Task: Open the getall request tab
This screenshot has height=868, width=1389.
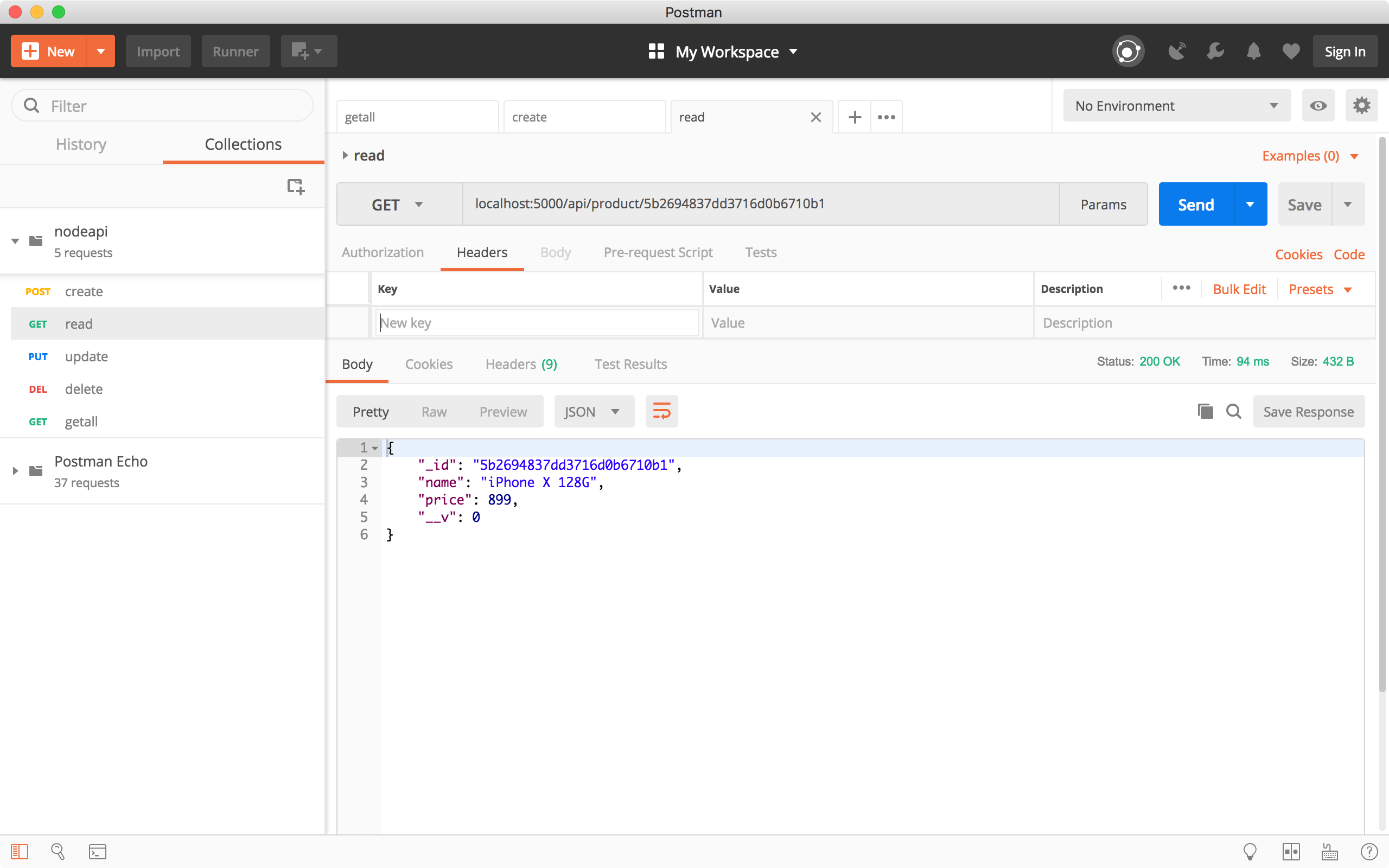Action: point(417,117)
